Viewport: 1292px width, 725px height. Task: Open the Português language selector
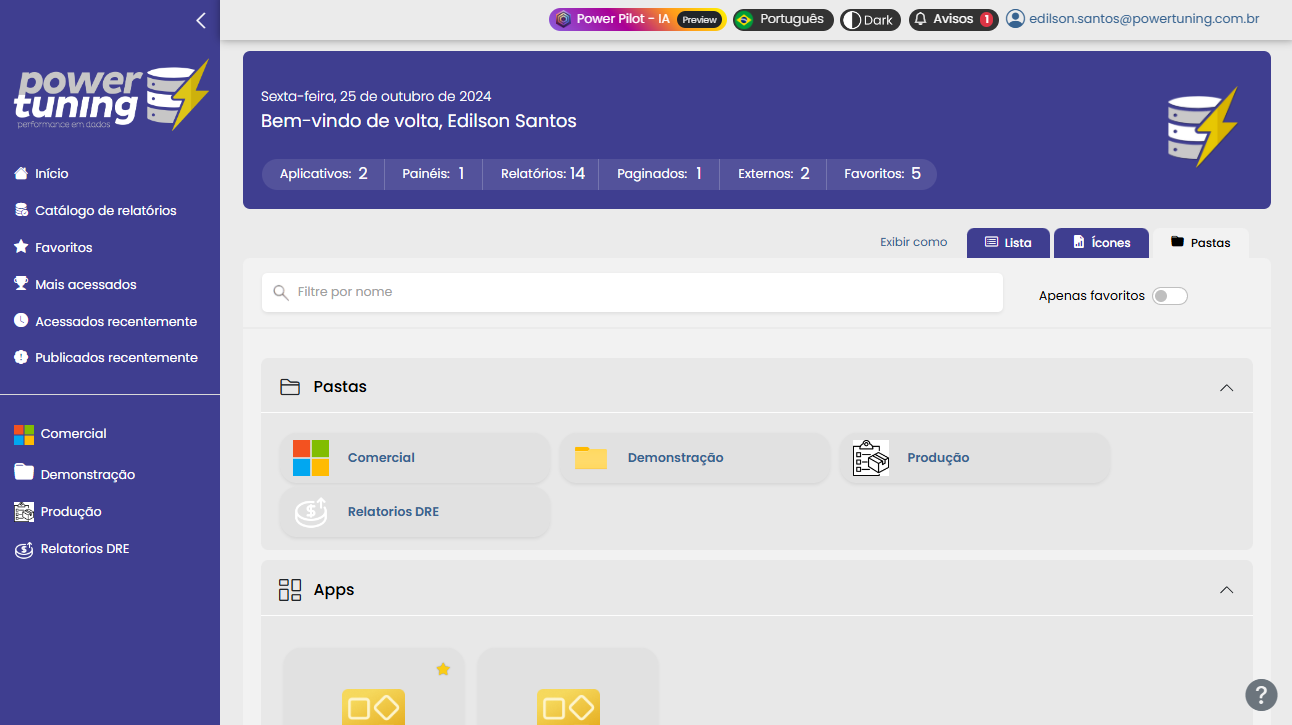point(782,20)
